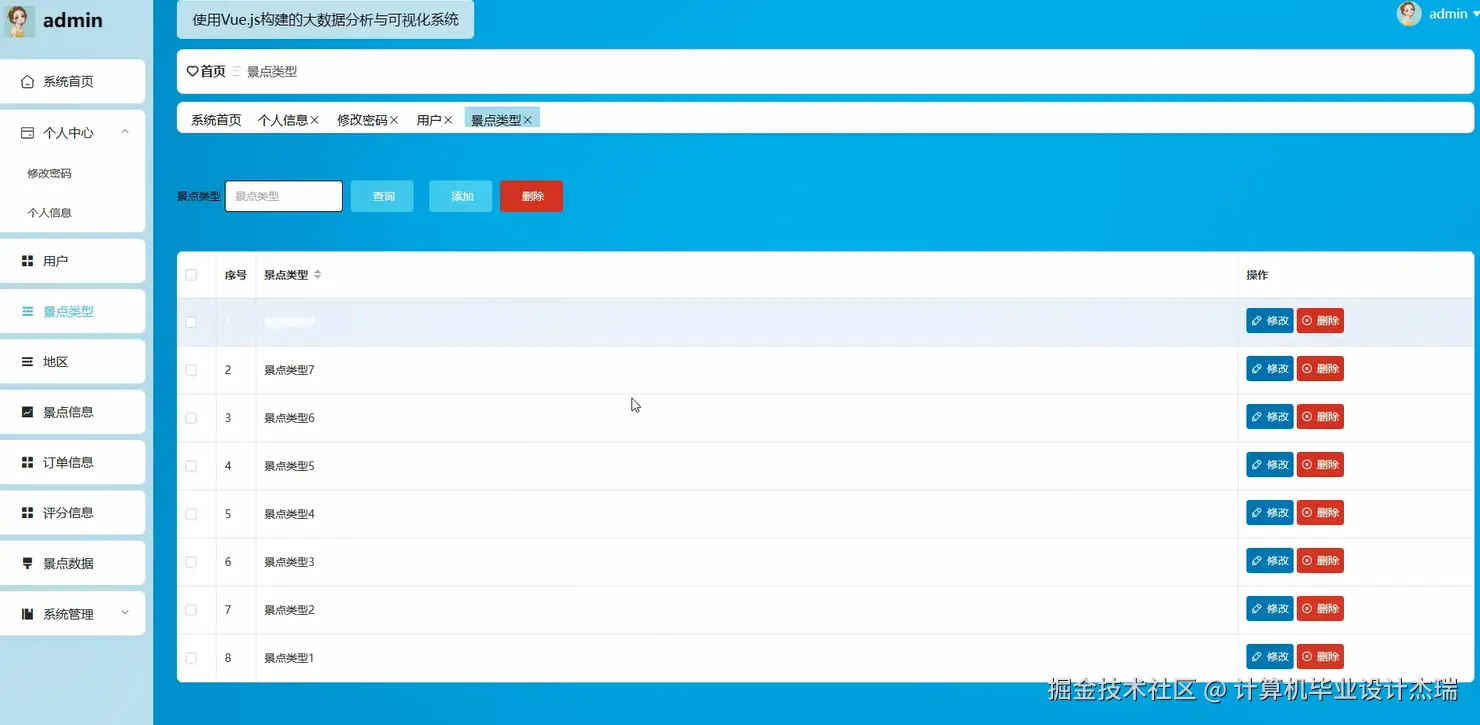Click 修改 in row 1

1270,321
